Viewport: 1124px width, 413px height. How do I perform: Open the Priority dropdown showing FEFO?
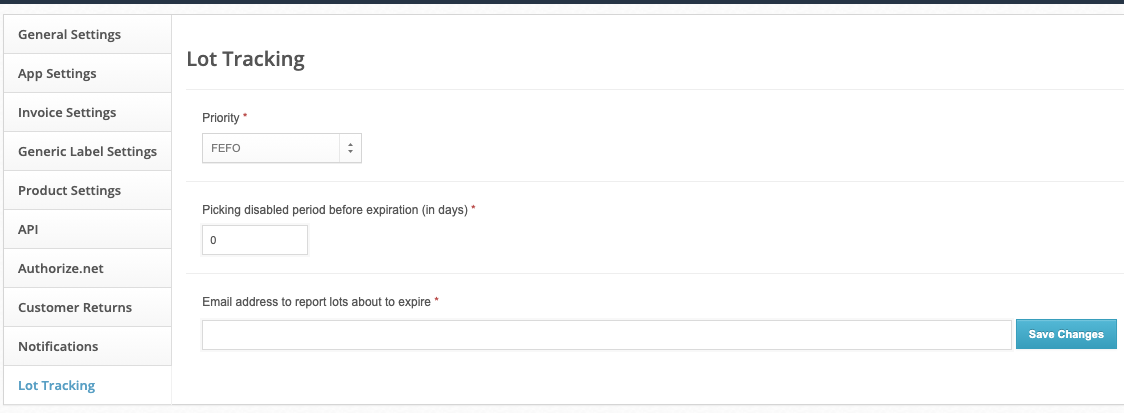point(282,148)
